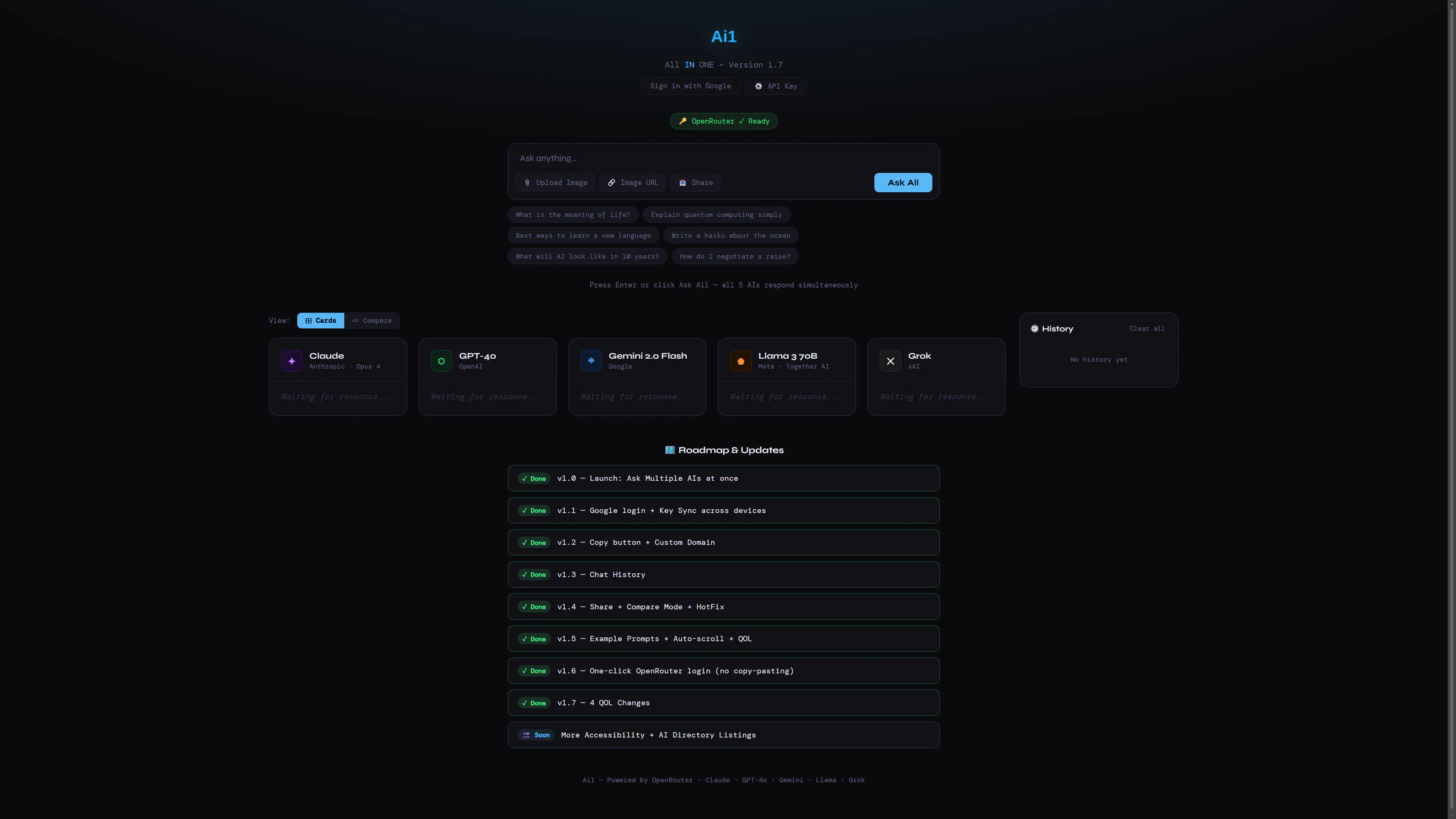Click 'Meta · Together AI' subtitle on Llama card
This screenshot has width=1456, height=819.
793,366
